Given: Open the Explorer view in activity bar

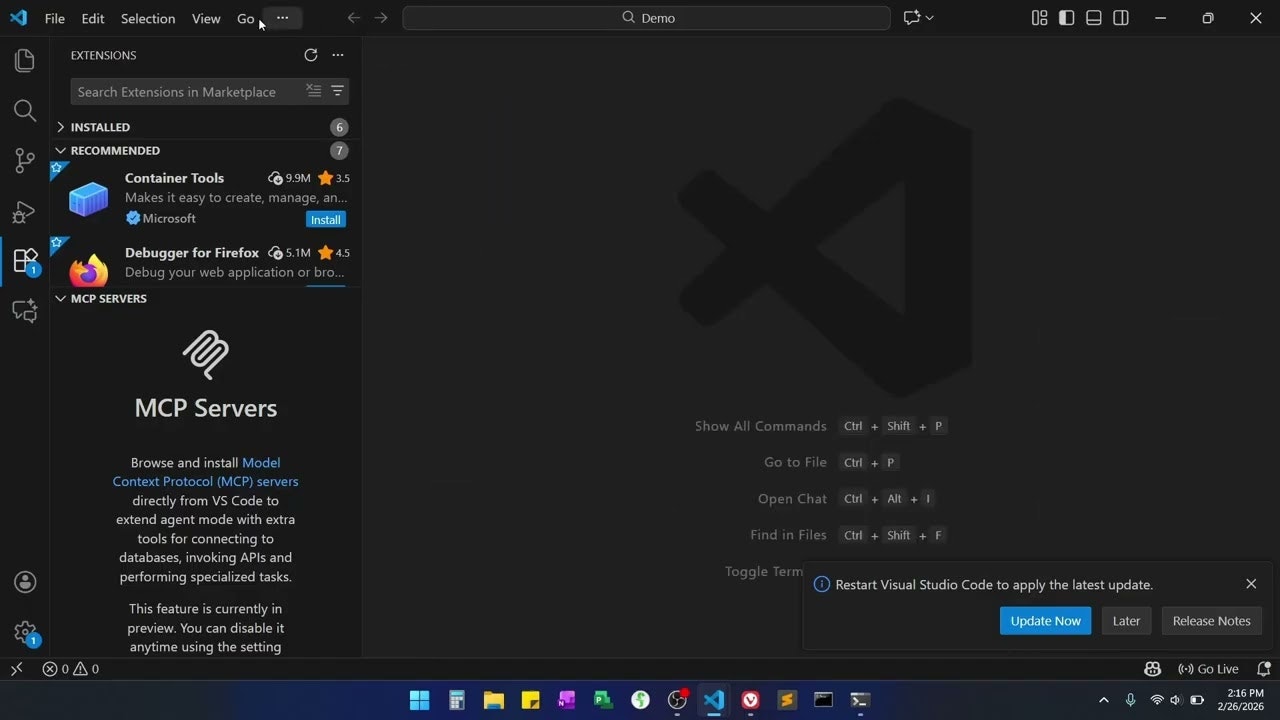Looking at the screenshot, I should coord(25,61).
